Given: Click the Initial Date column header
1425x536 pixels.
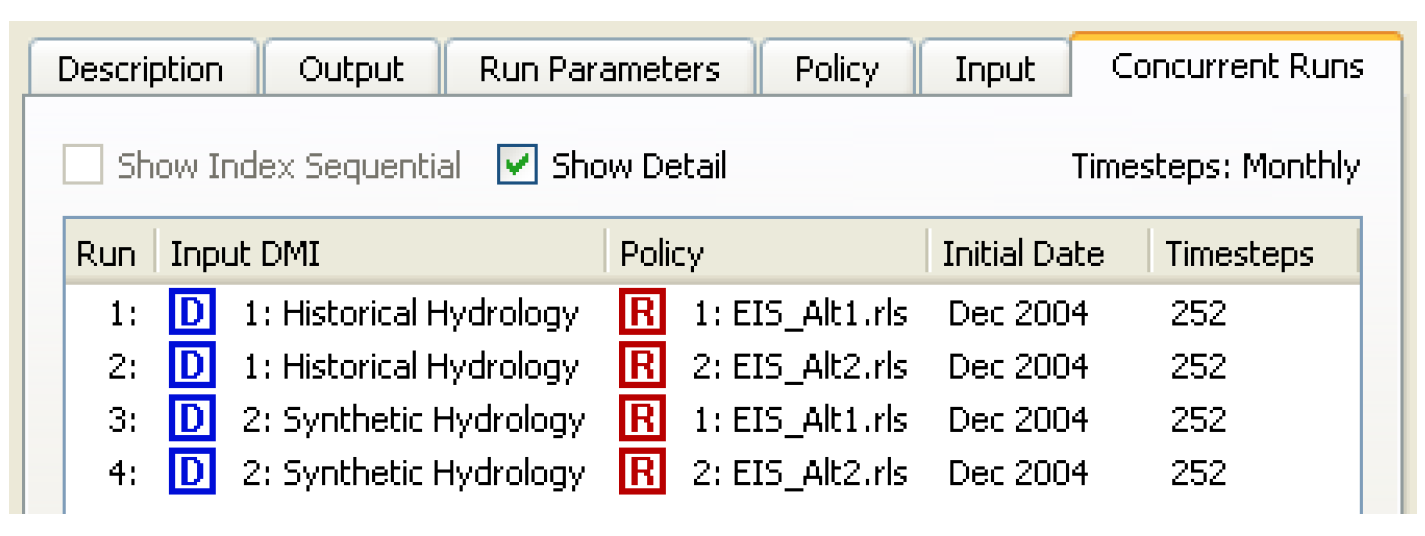Looking at the screenshot, I should pos(1023,254).
